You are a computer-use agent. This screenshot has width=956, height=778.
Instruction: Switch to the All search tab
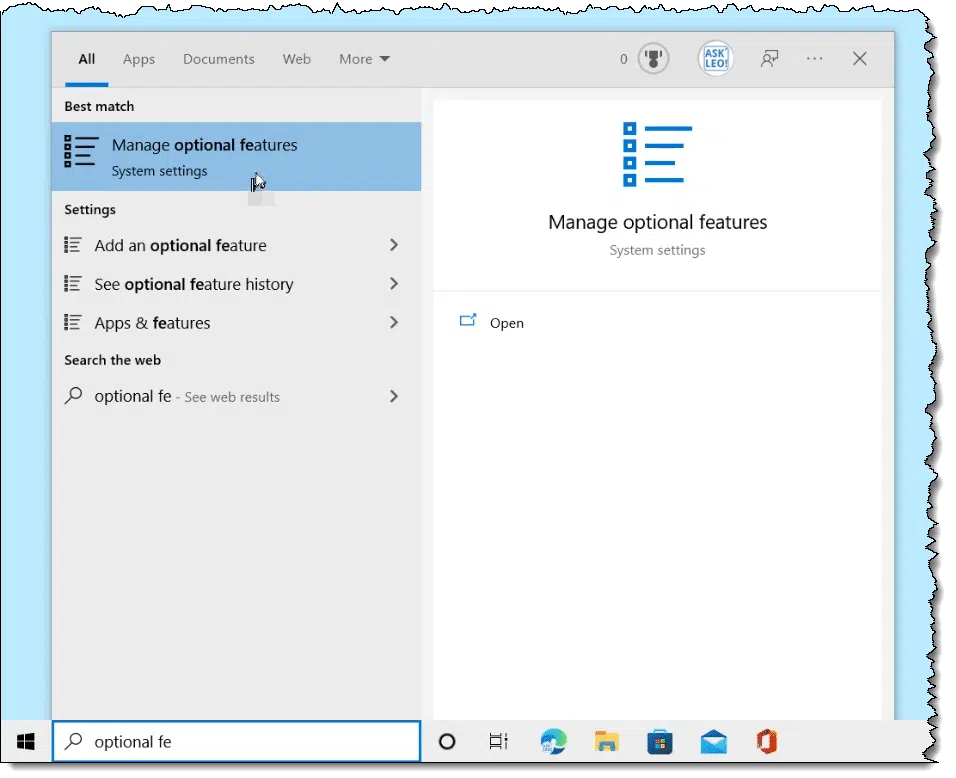tap(87, 59)
